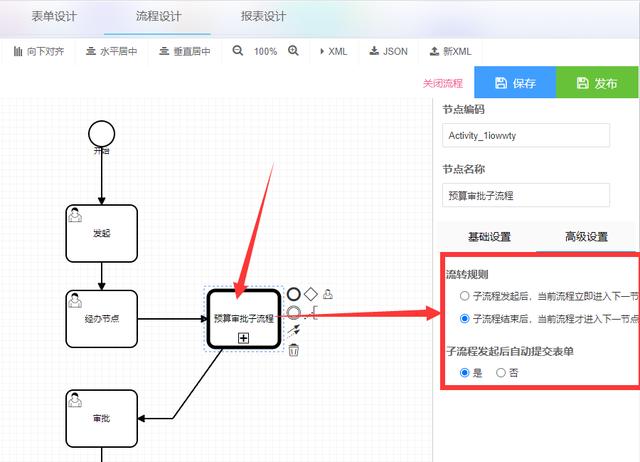Edit the 节点名称 field
This screenshot has height=462, width=640.
526,195
